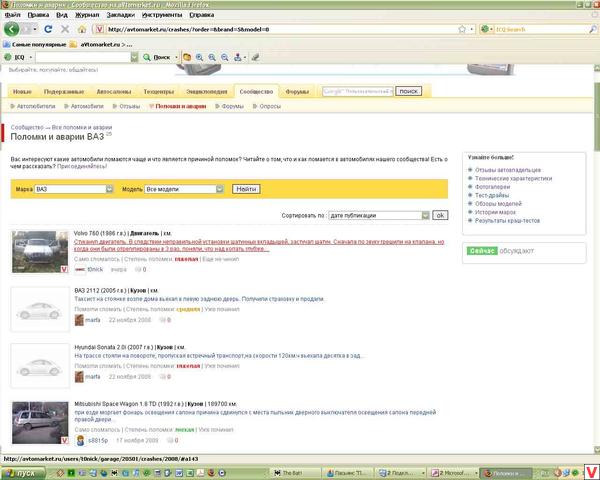Open the sort by дате публикации dropdown

point(379,216)
